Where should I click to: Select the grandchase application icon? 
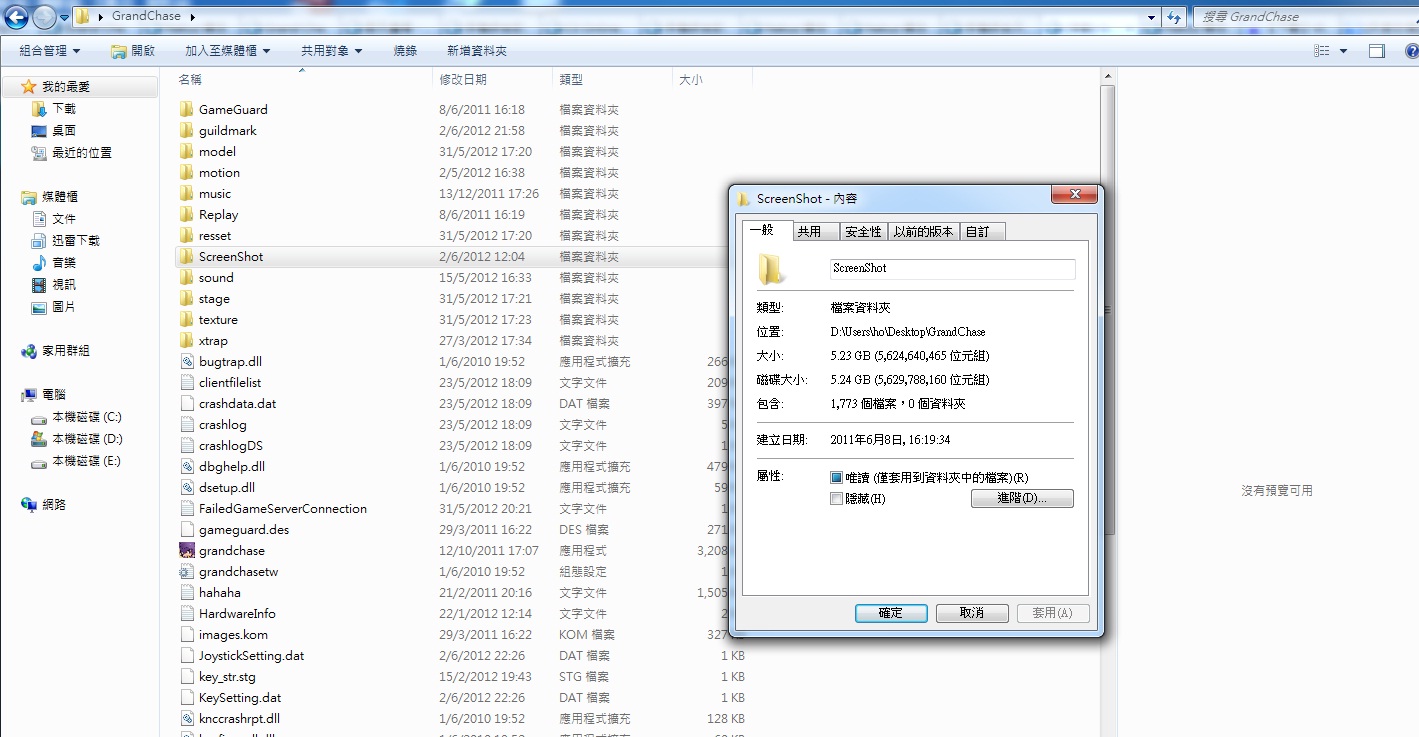pos(187,551)
